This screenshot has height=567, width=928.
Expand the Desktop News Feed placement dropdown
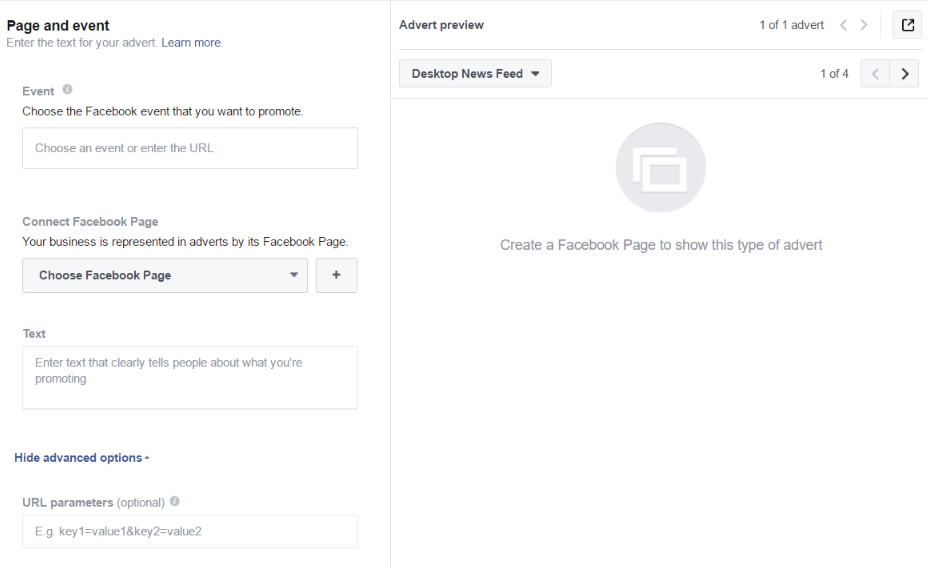pos(475,74)
